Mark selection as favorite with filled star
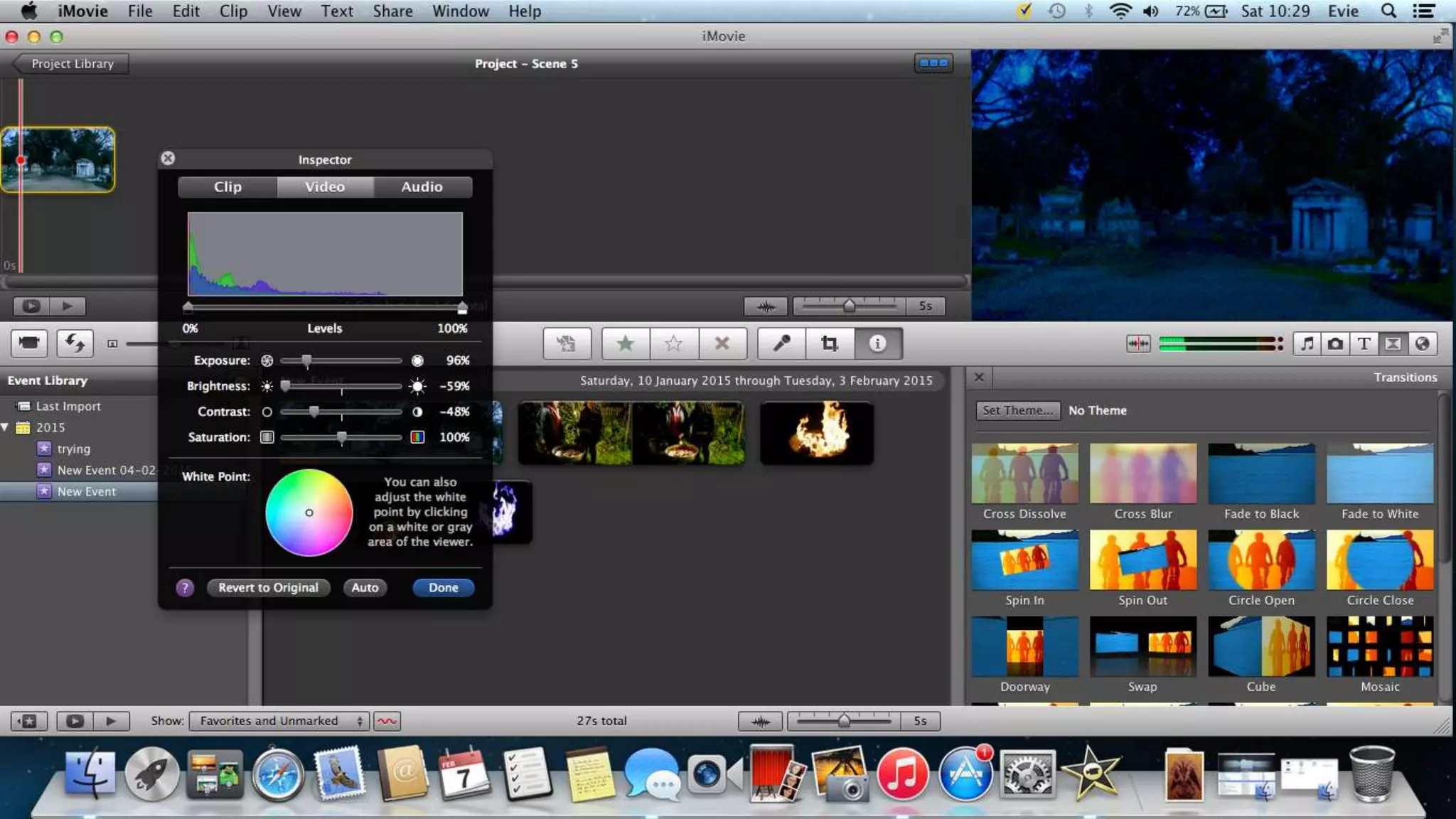 tap(626, 343)
